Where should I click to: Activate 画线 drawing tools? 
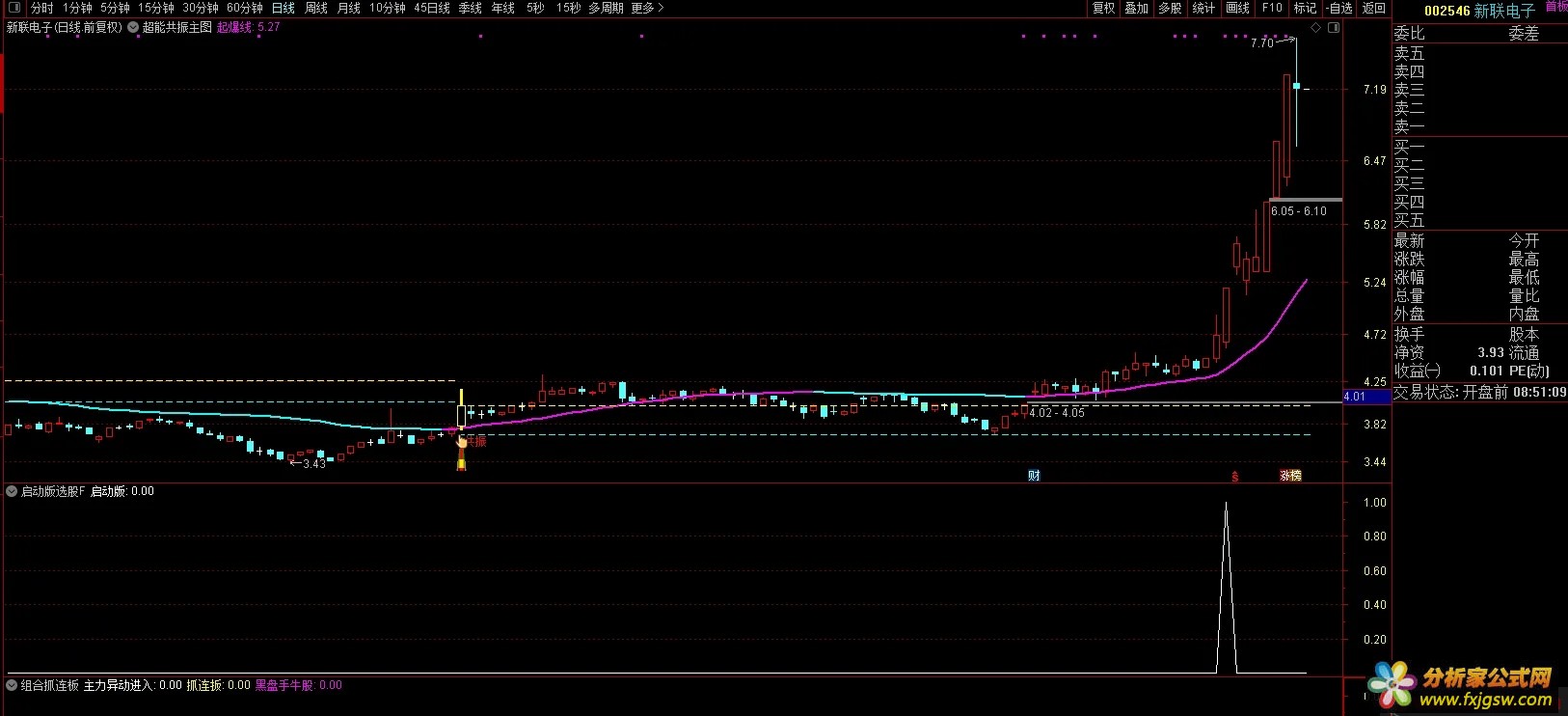1237,8
